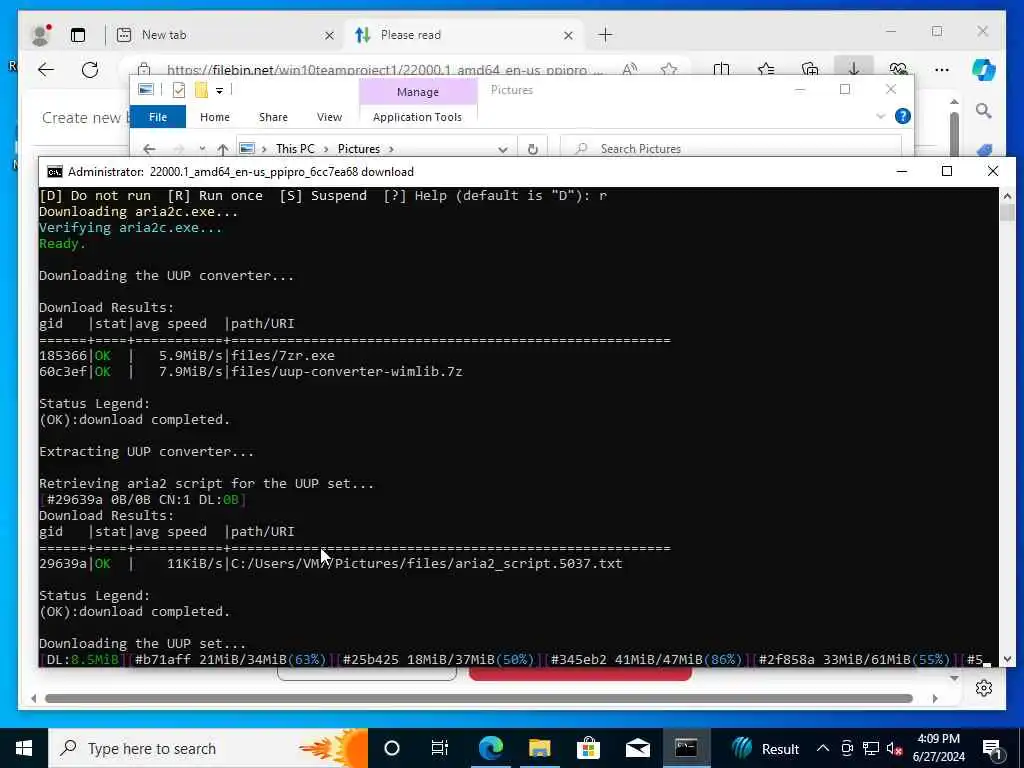1024x768 pixels.
Task: Open Edge Settings and more menu
Action: pyautogui.click(x=942, y=69)
